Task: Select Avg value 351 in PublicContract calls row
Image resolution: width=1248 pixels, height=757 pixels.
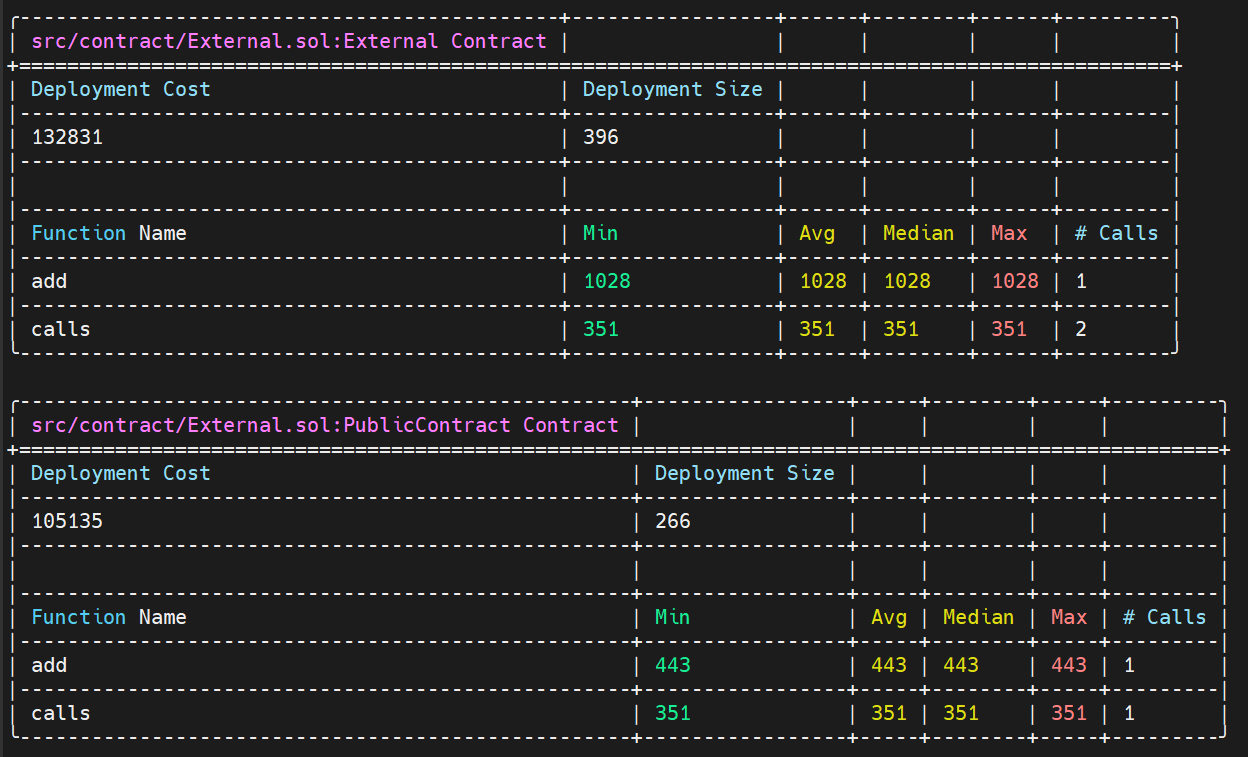Action: [889, 713]
